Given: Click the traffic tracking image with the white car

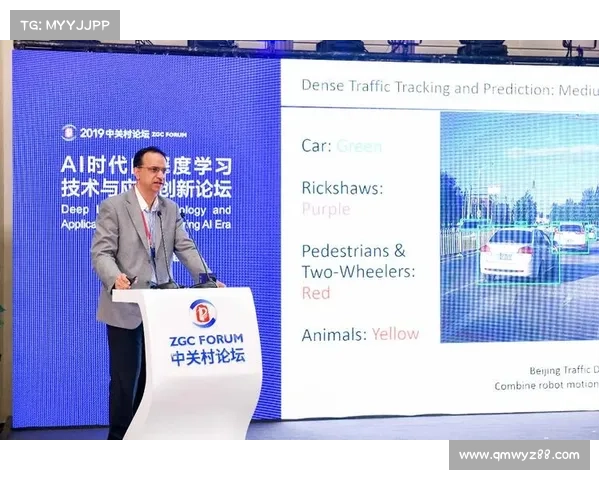Looking at the screenshot, I should [x=520, y=227].
